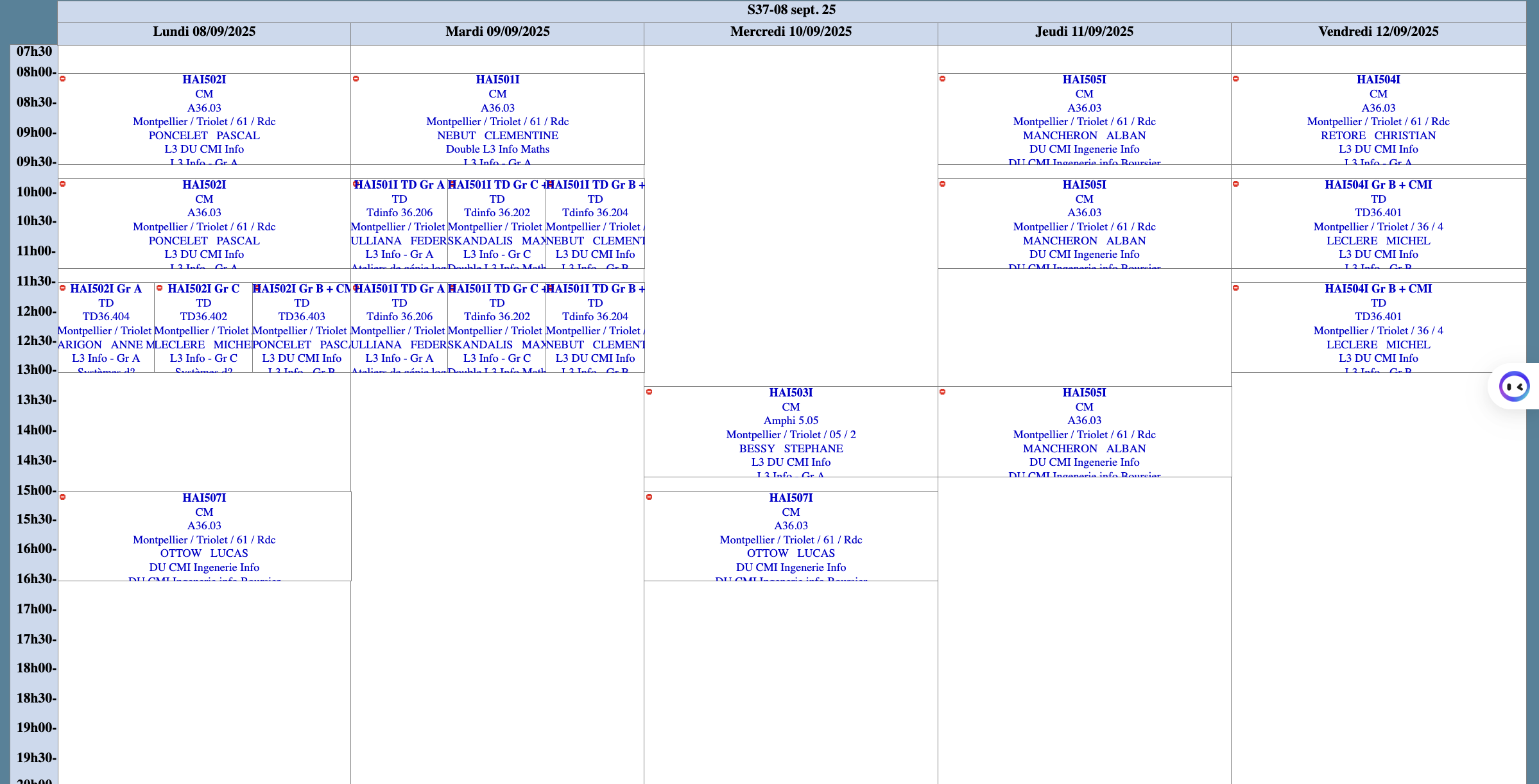Click LECLERE MICHEL in Friday 10h00 TD
The height and width of the screenshot is (784, 1539).
(x=1379, y=241)
